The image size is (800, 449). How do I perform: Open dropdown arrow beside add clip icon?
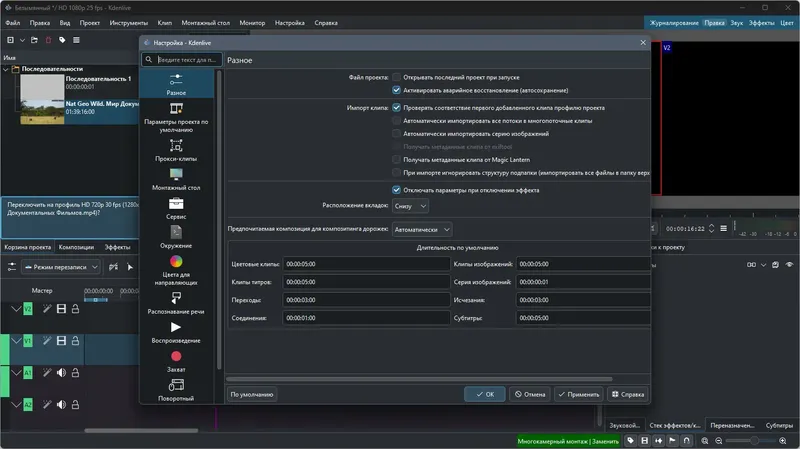coord(22,40)
